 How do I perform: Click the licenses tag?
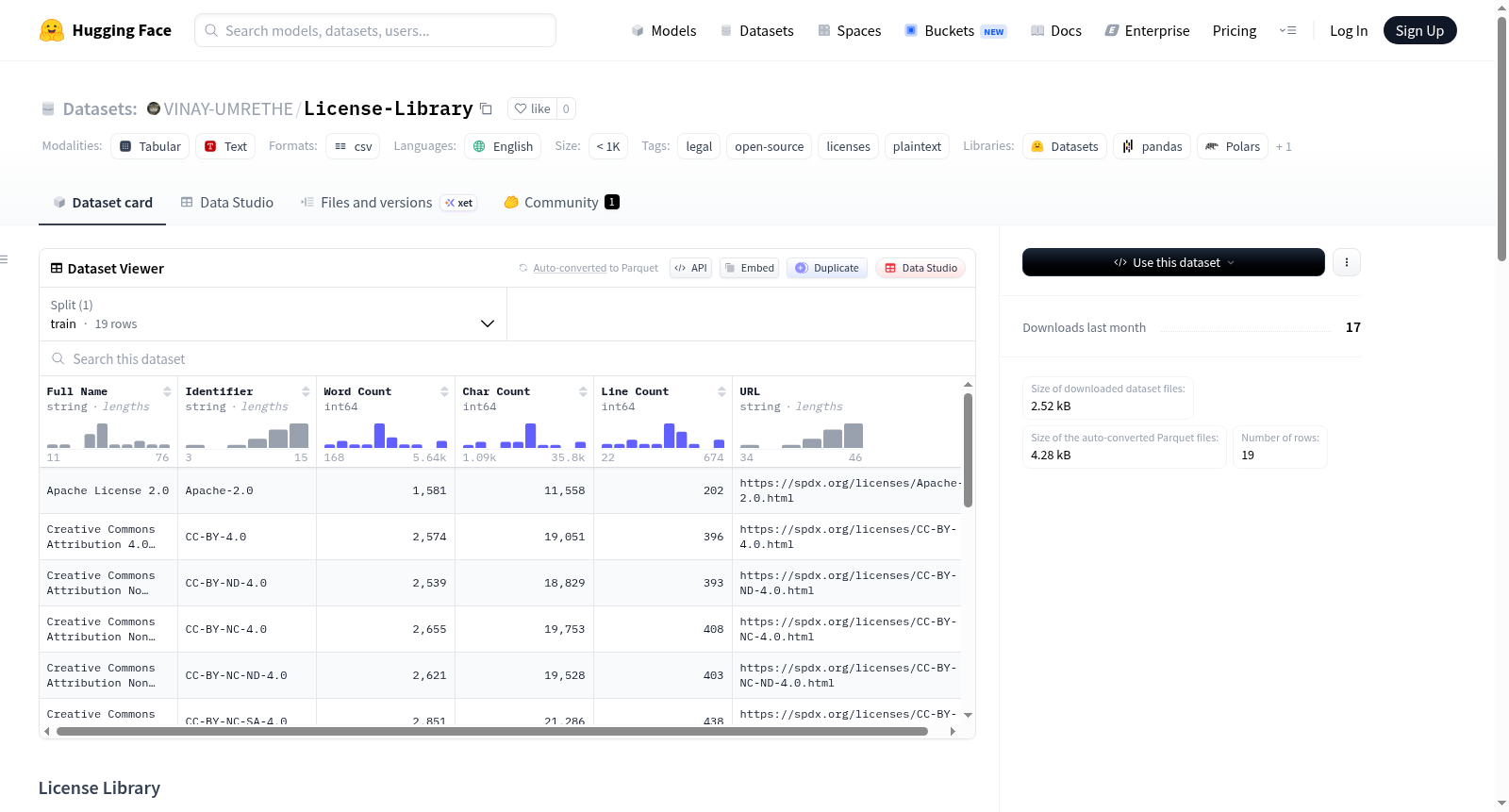tap(848, 146)
